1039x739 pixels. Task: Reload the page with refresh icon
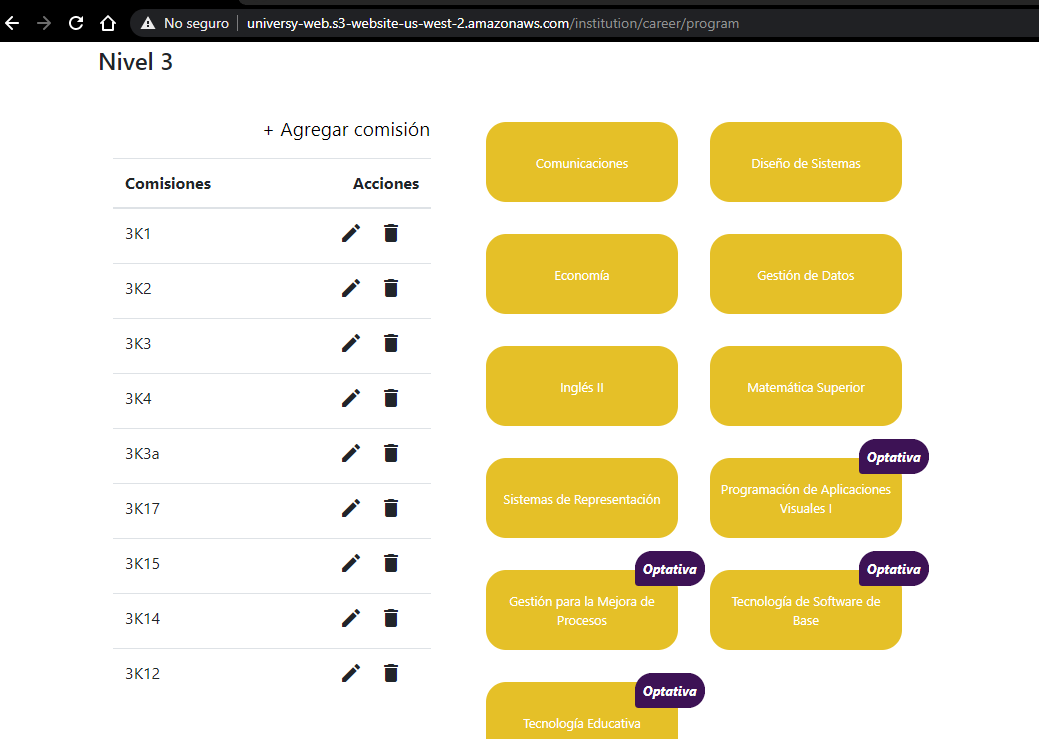click(76, 23)
